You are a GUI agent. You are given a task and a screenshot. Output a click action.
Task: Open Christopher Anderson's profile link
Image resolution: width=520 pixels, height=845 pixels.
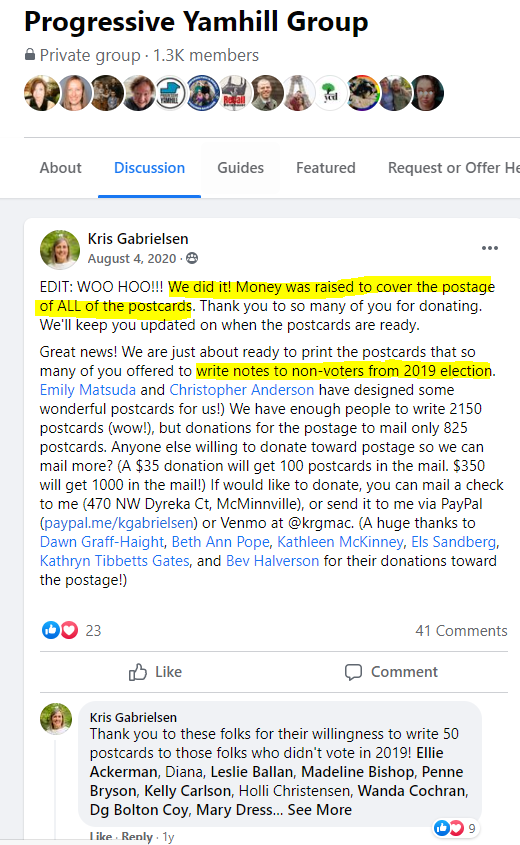(241, 390)
